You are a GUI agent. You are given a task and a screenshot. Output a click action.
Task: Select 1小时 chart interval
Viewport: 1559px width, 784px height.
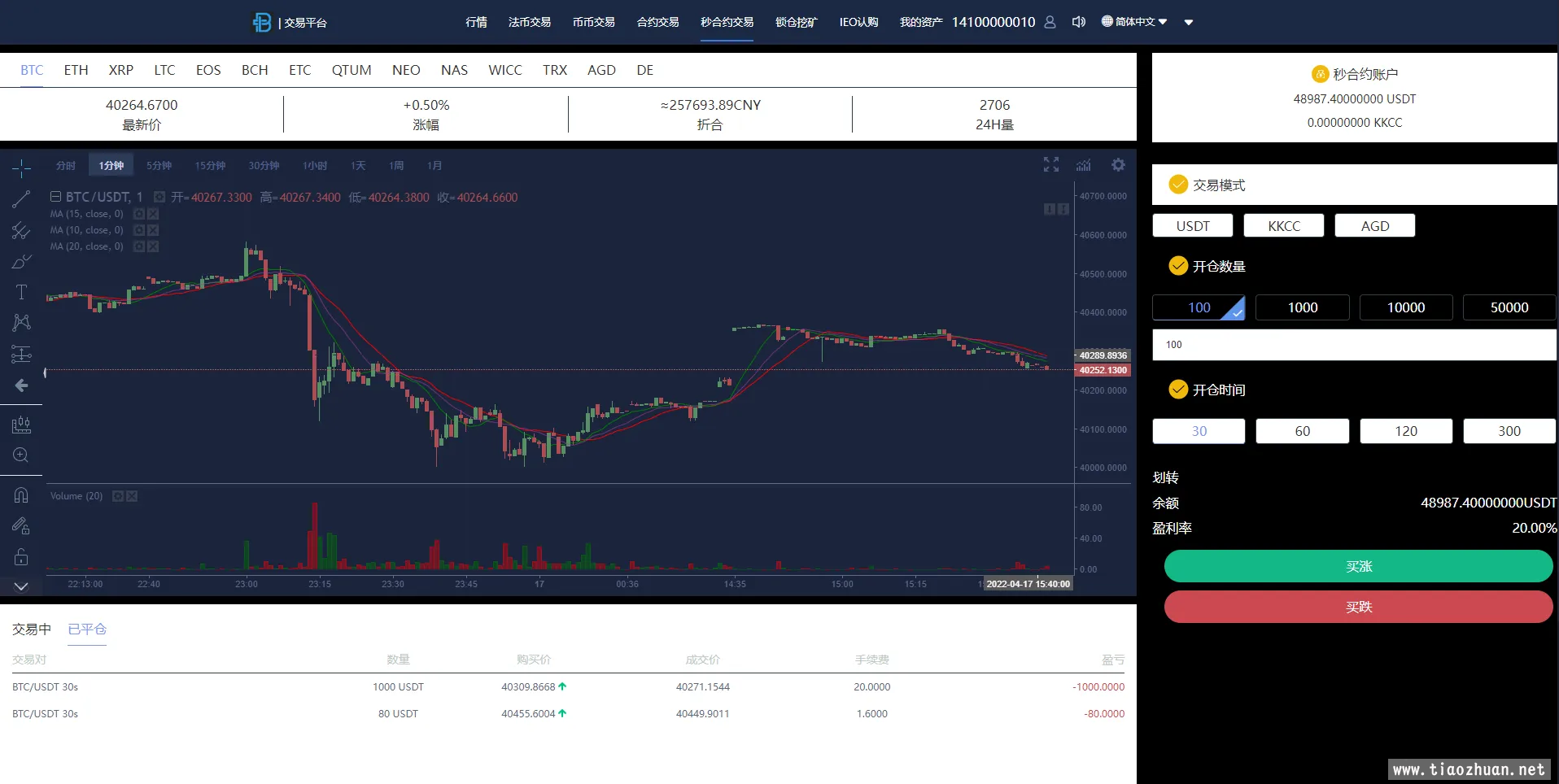pyautogui.click(x=315, y=166)
